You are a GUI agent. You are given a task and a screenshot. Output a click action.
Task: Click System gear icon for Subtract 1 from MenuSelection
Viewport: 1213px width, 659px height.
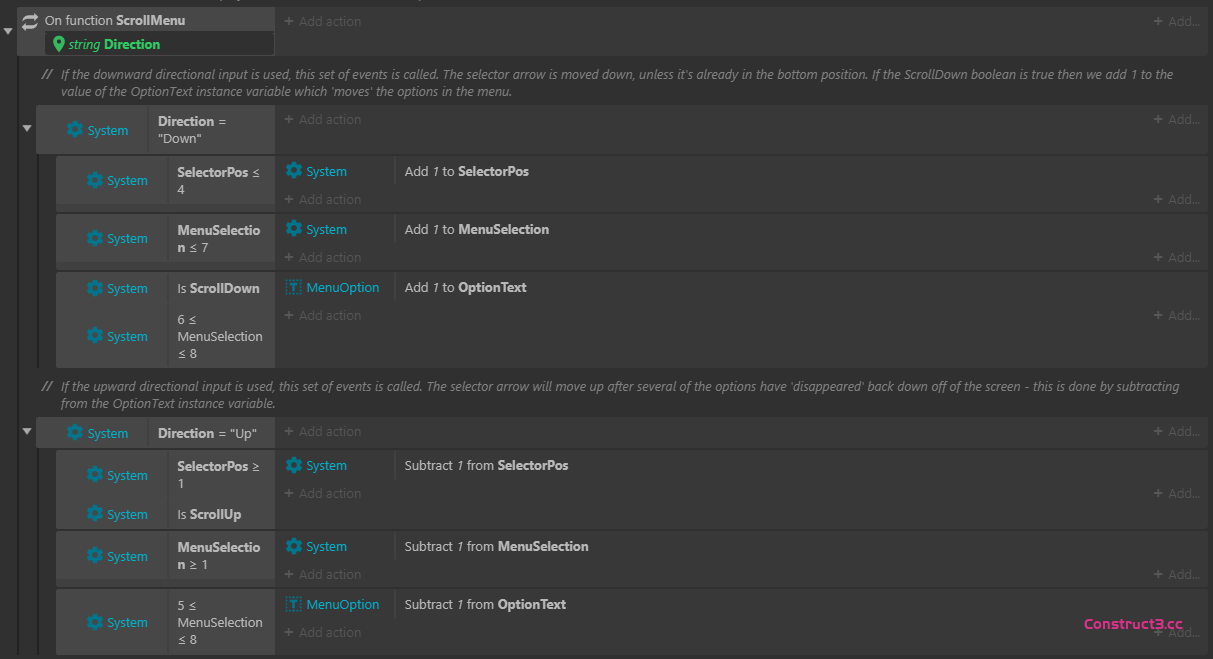[x=293, y=546]
